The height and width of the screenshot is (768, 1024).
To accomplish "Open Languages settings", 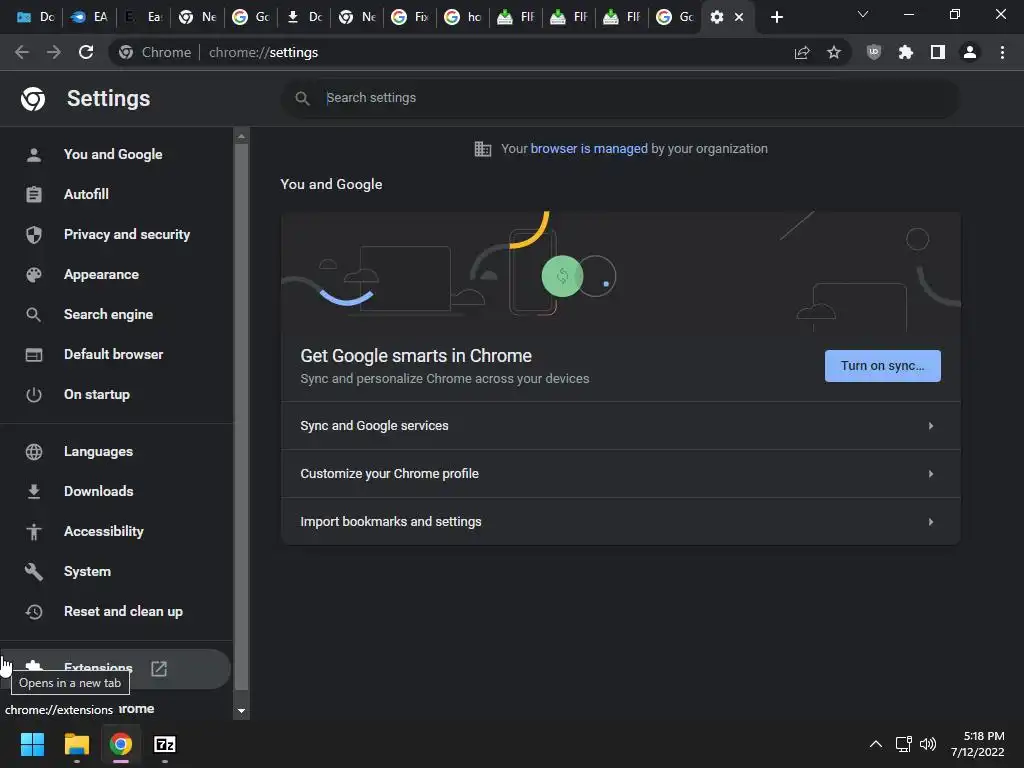I will (98, 452).
